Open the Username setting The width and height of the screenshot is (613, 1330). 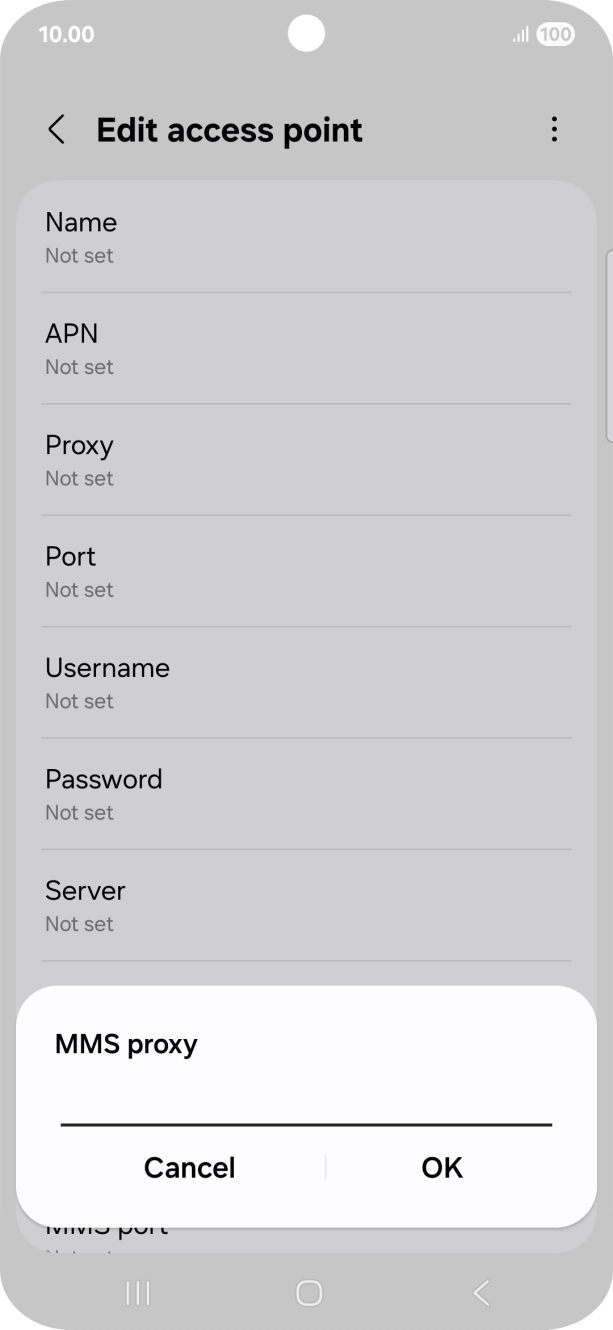(306, 682)
